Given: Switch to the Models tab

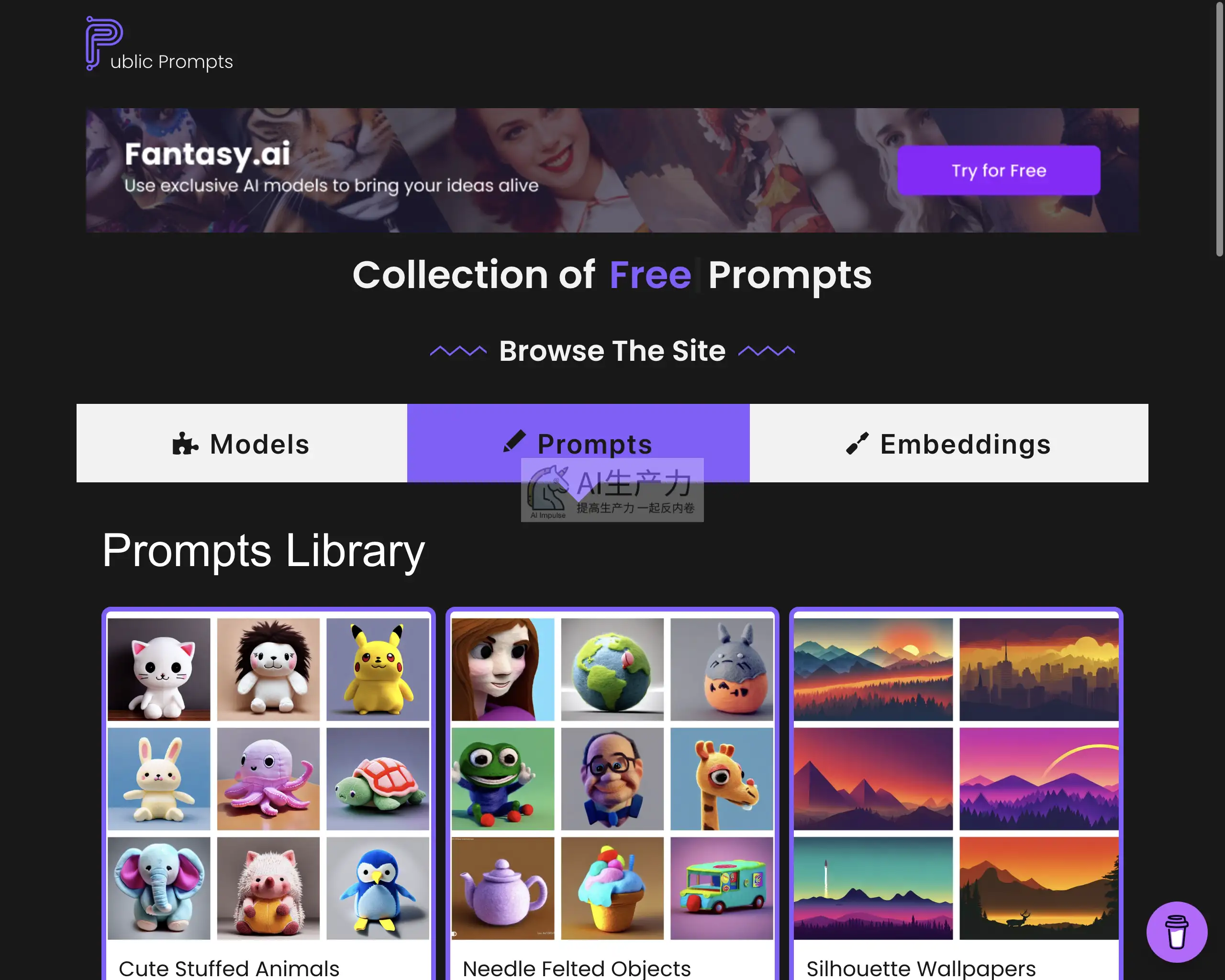Looking at the screenshot, I should pos(242,443).
